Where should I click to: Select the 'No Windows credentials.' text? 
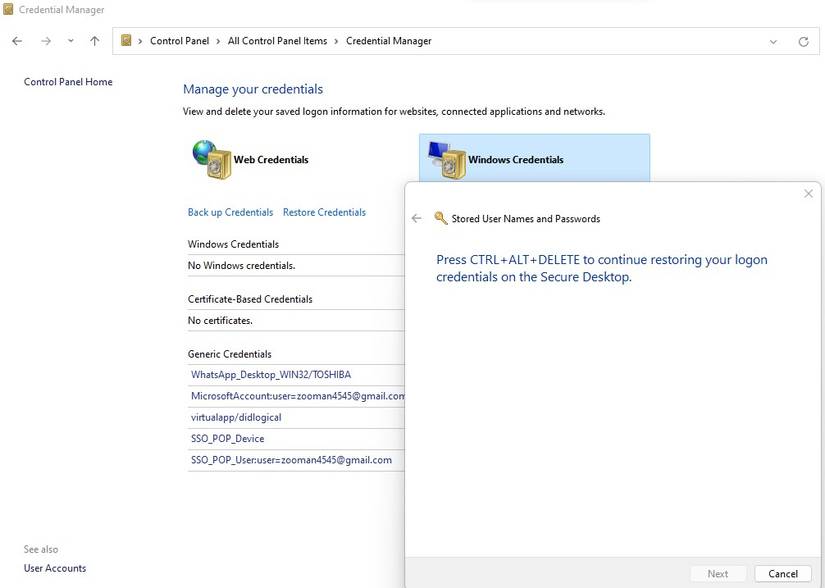242,266
